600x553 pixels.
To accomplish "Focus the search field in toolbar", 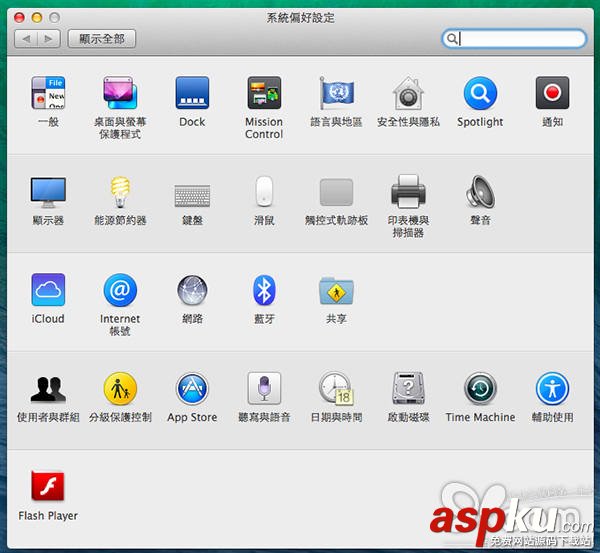I will 514,39.
